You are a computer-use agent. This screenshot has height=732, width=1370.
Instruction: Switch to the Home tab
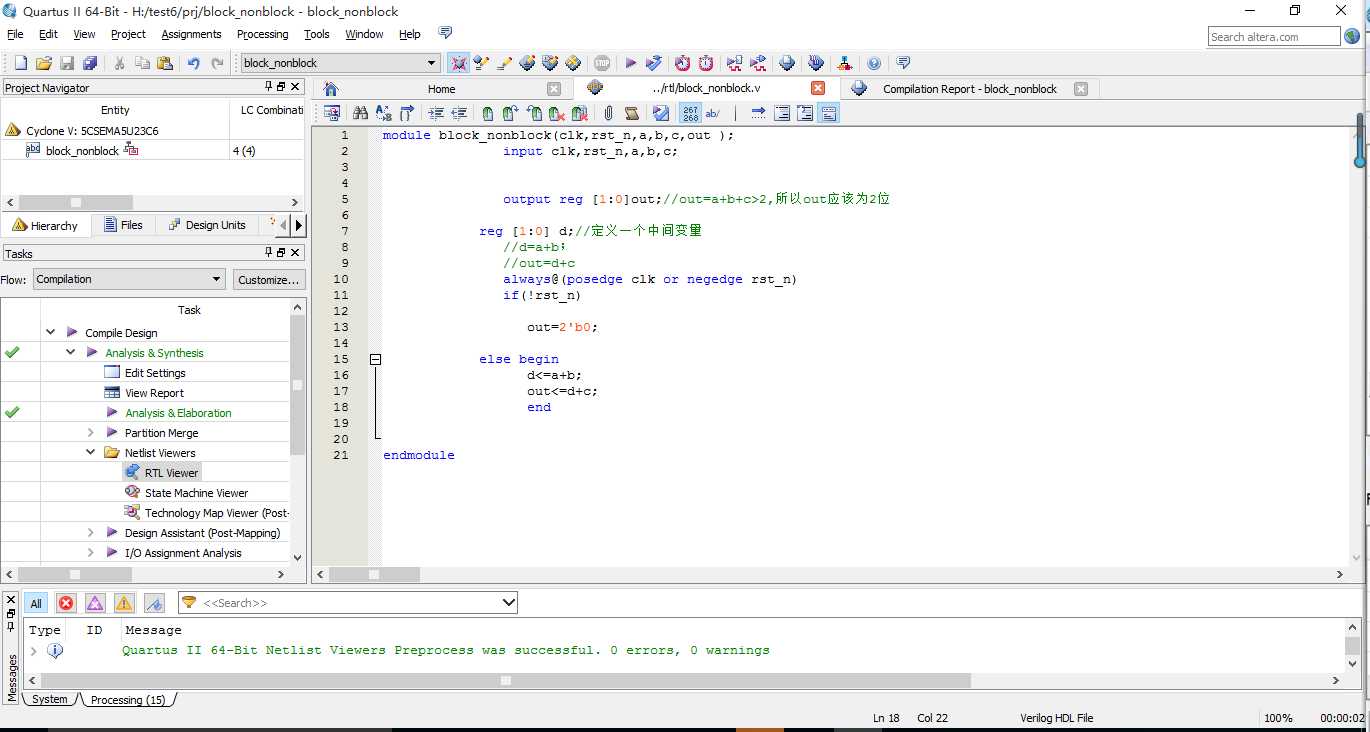point(441,88)
